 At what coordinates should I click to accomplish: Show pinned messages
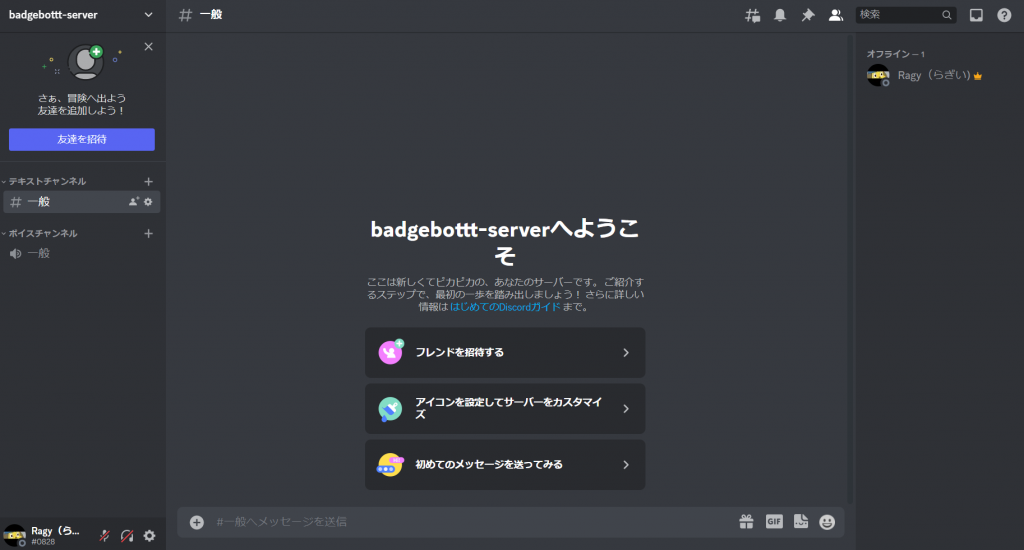pyautogui.click(x=808, y=15)
